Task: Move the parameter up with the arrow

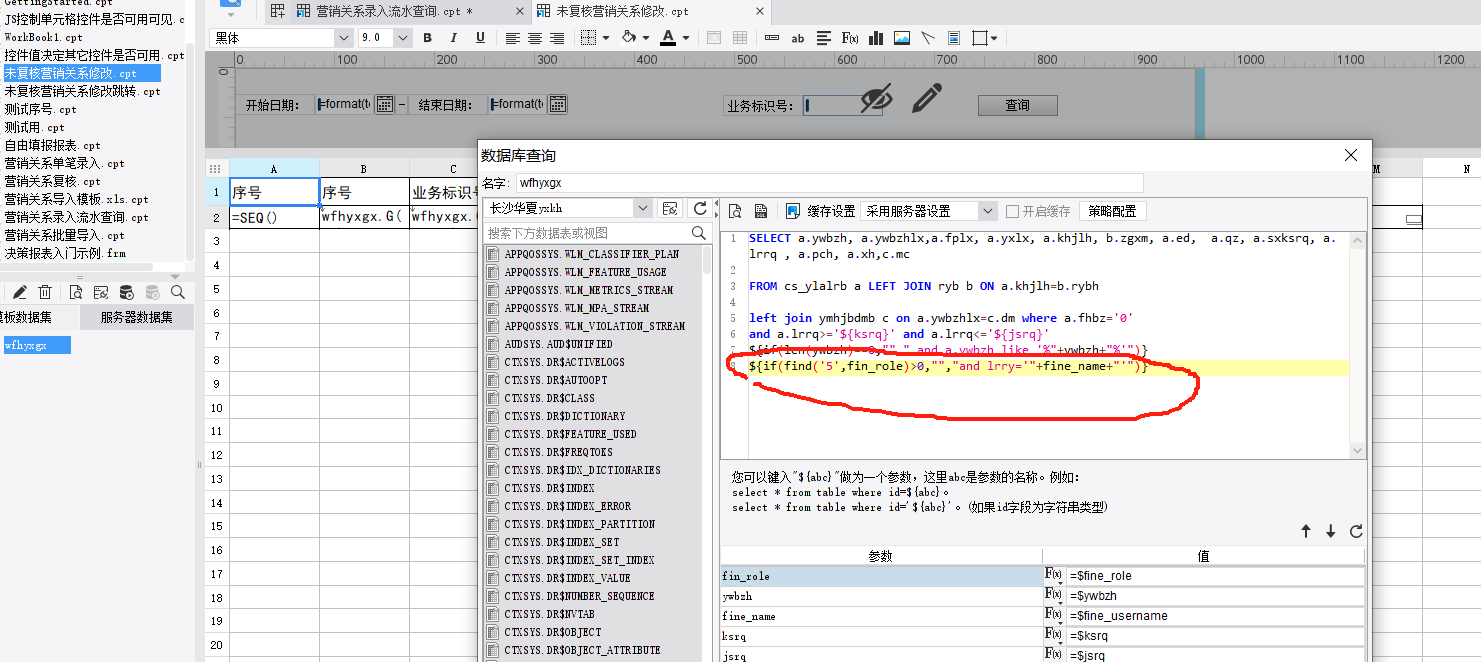Action: [x=1306, y=531]
